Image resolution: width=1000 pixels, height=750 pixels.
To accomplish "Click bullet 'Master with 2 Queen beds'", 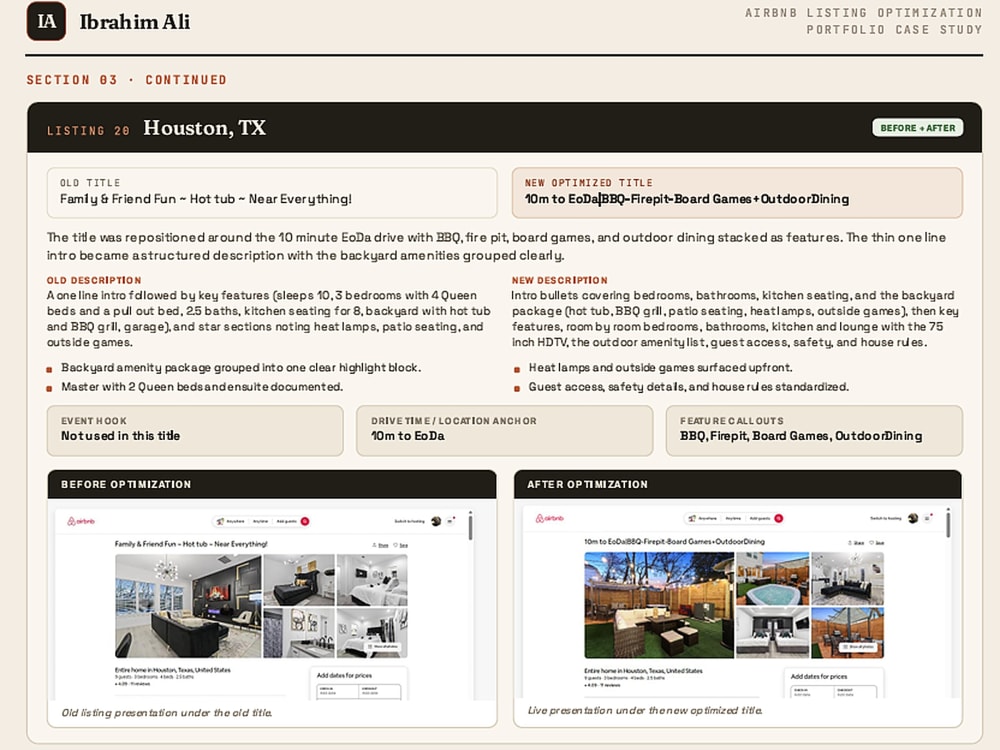I will click(202, 386).
